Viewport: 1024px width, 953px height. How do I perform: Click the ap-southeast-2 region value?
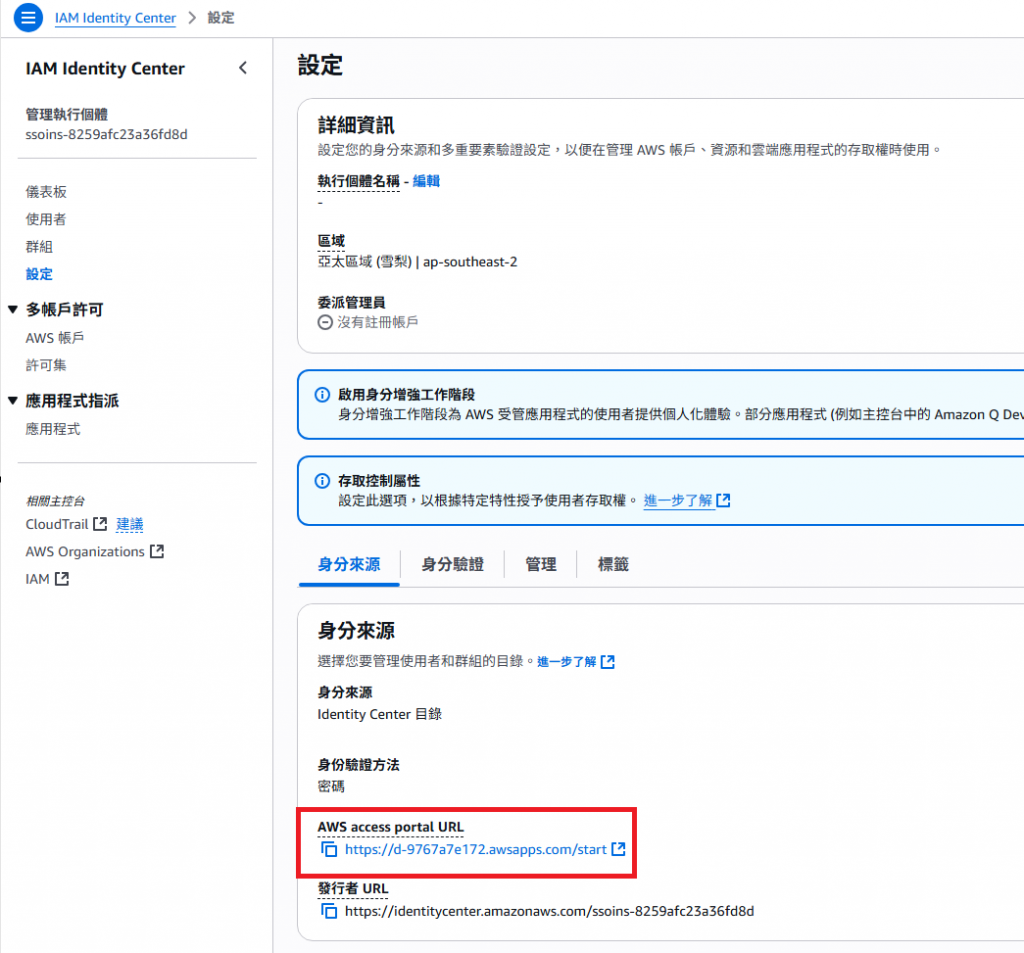click(x=470, y=261)
